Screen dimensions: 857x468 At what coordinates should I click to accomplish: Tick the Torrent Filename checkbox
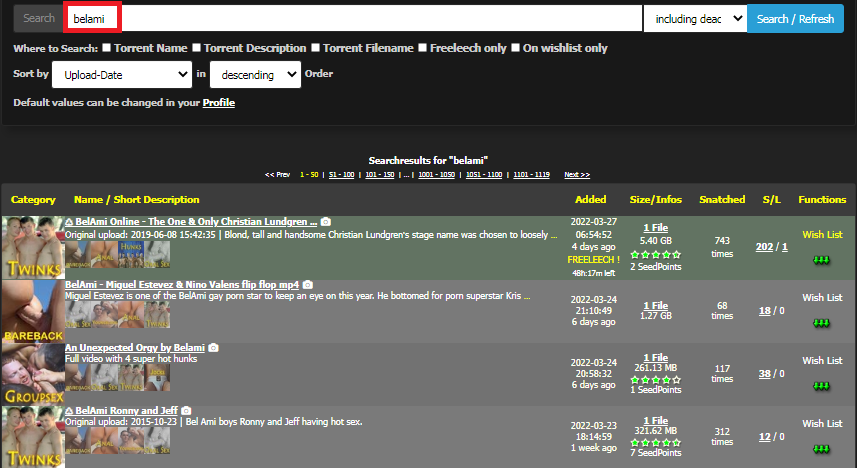[315, 48]
